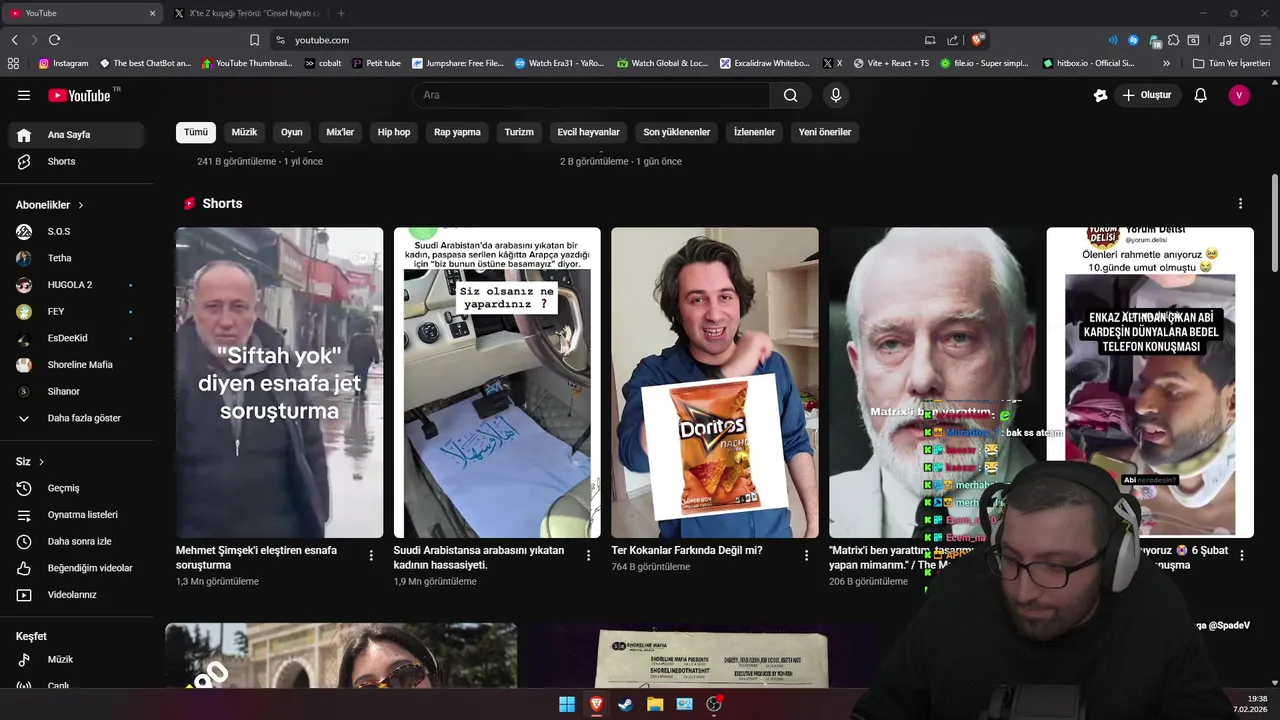This screenshot has width=1280, height=720.
Task: Open the Shoreline Mafia channel
Action: (76, 365)
